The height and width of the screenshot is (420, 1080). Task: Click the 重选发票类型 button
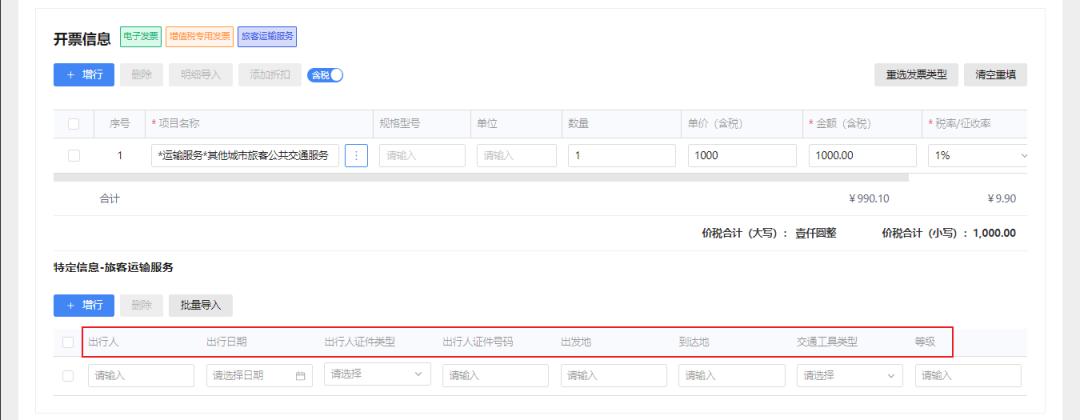[916, 75]
